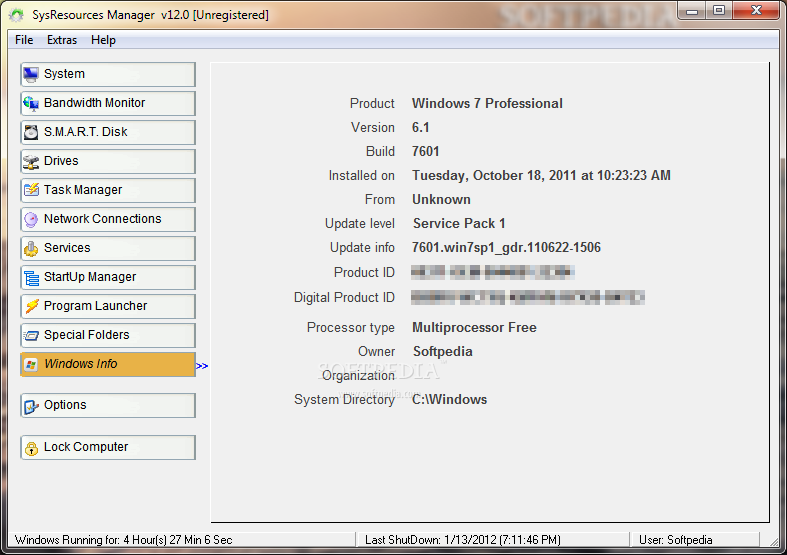Click the Options icon

click(x=31, y=405)
